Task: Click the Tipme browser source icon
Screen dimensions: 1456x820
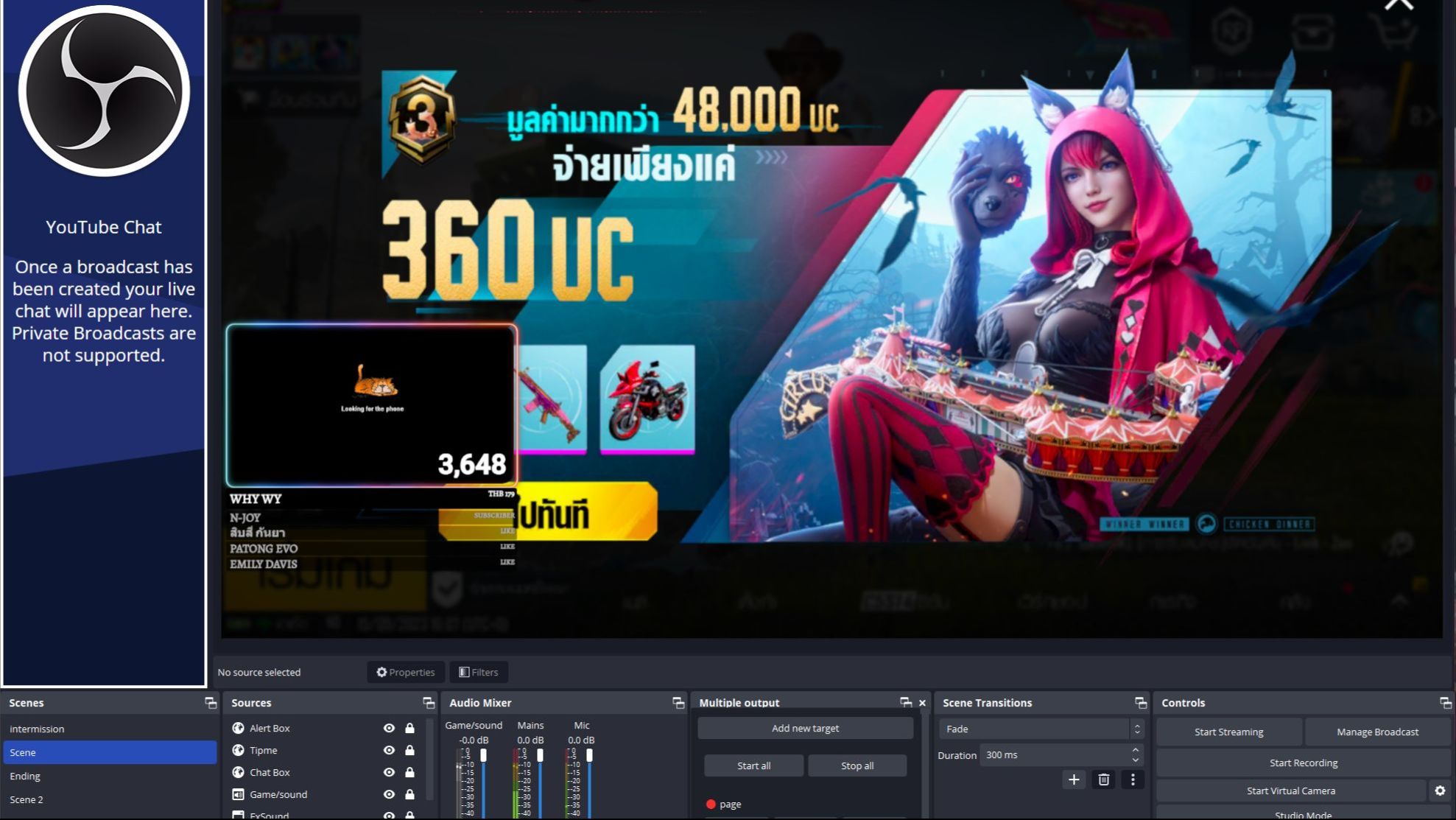Action: pos(238,750)
